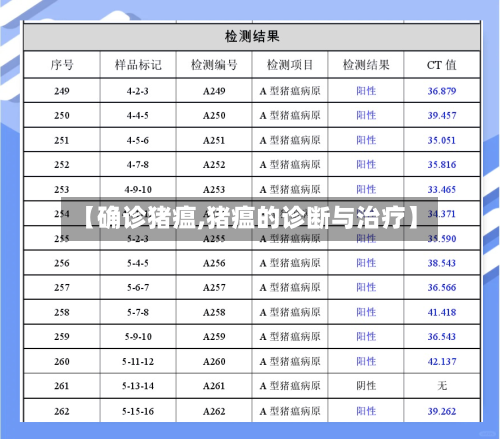
Task: Click sample mark 5-6-7
Action: click(x=138, y=287)
